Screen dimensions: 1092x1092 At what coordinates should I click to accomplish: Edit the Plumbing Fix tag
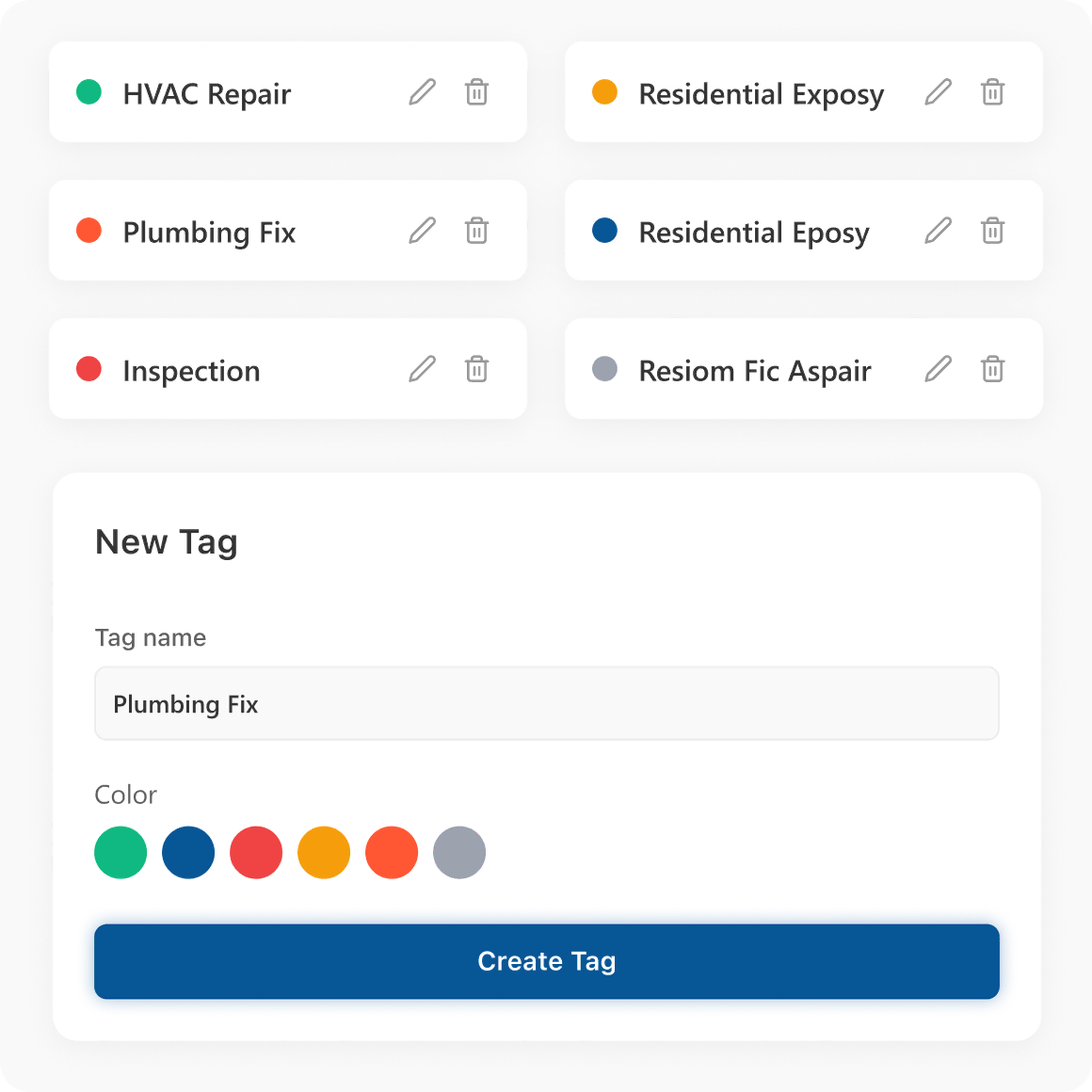pos(423,231)
